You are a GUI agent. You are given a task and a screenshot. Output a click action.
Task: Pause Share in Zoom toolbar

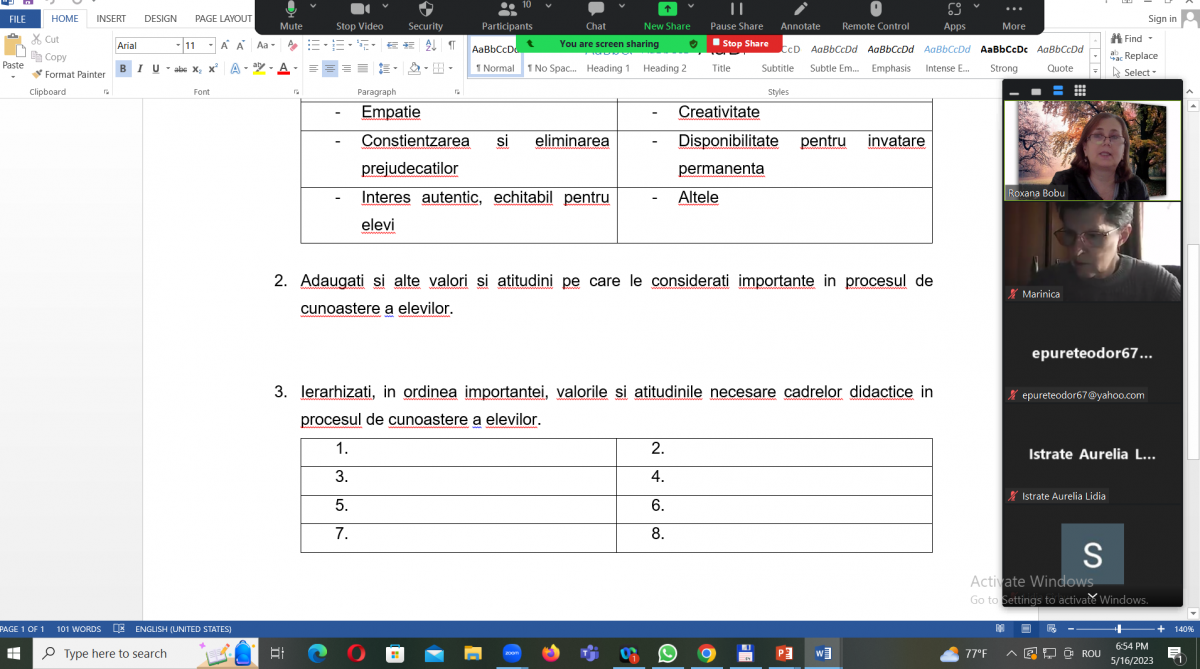pyautogui.click(x=737, y=15)
